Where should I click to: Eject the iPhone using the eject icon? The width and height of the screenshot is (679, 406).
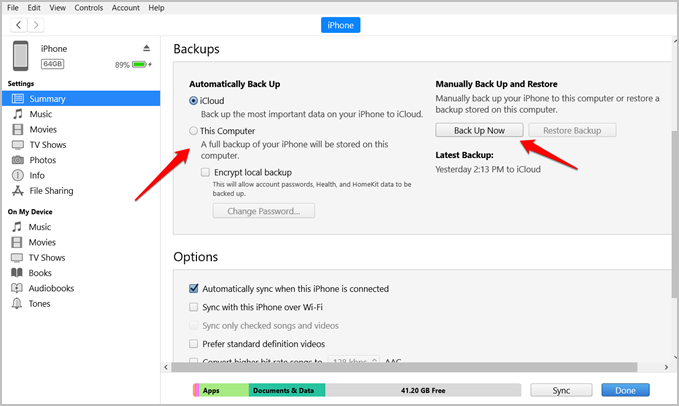point(146,48)
